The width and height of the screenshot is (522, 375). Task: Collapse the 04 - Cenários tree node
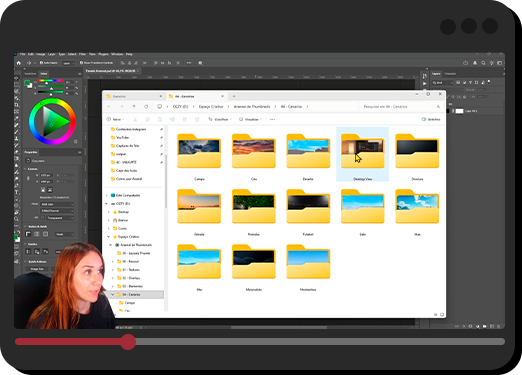(x=113, y=295)
